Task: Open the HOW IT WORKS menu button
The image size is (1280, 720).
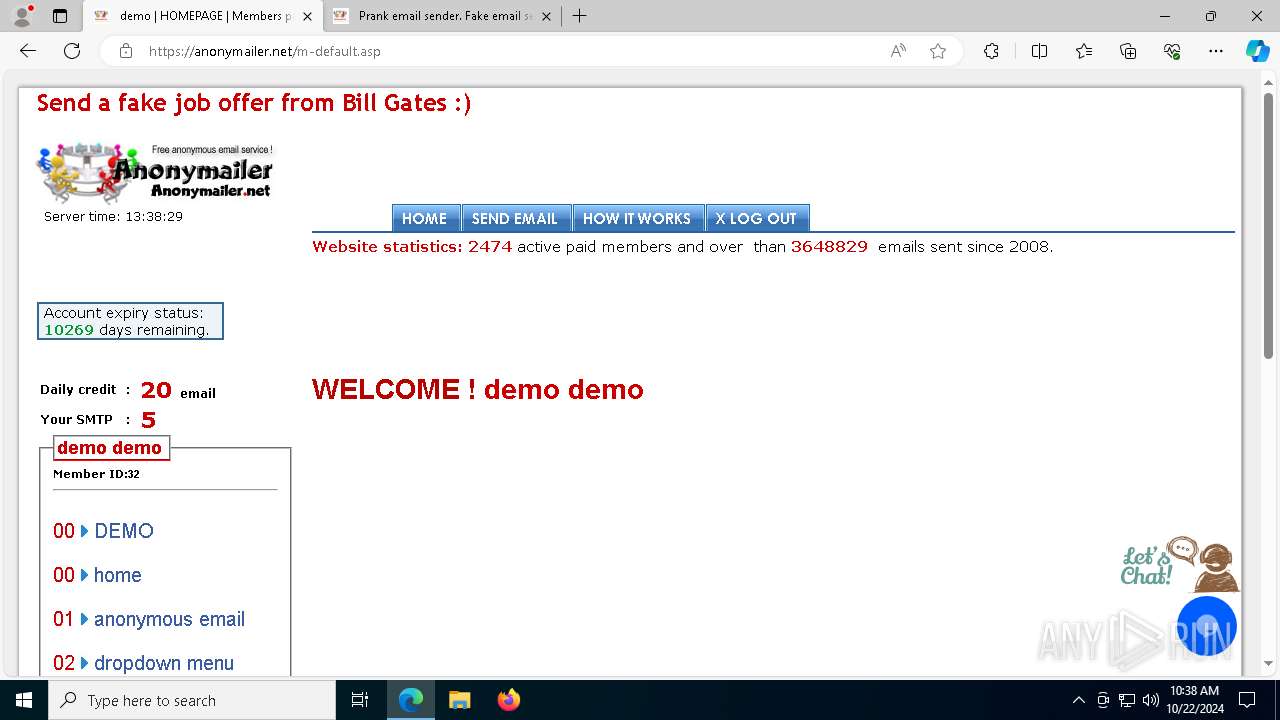Action: coord(637,218)
